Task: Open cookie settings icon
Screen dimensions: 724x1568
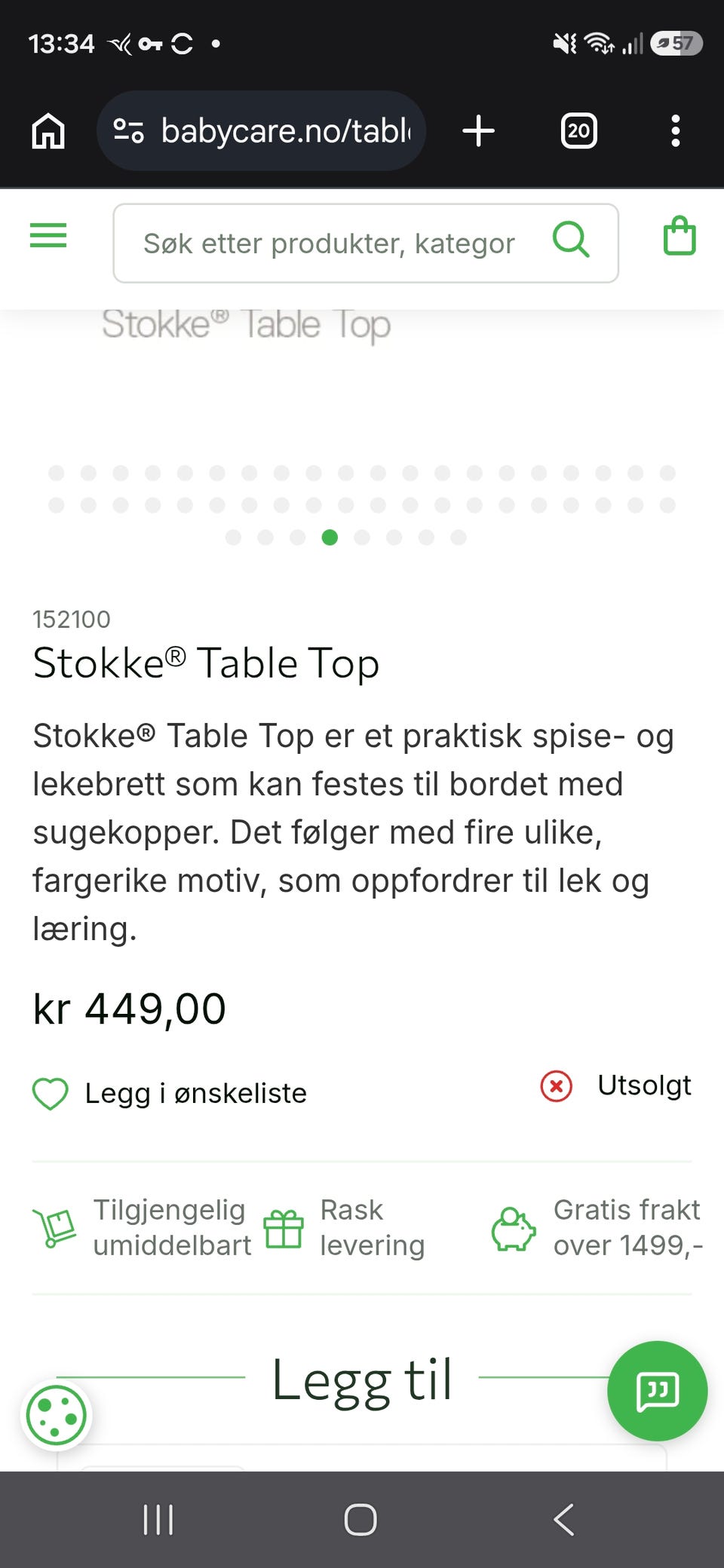Action: (x=57, y=1415)
